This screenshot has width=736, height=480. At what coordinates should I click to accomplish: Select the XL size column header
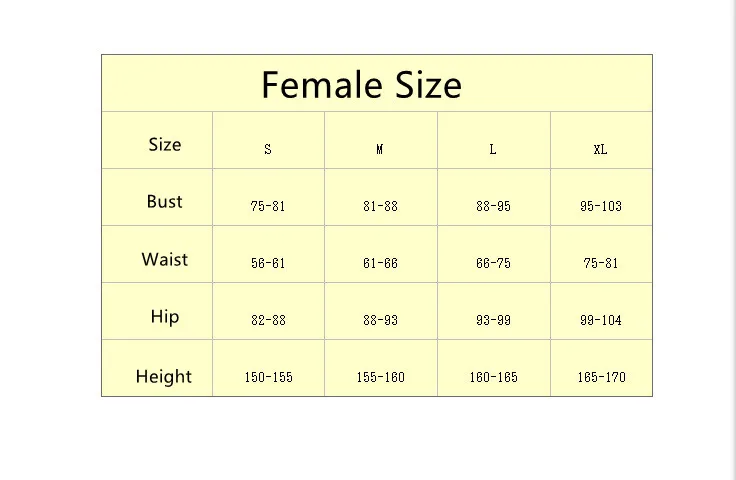[600, 149]
